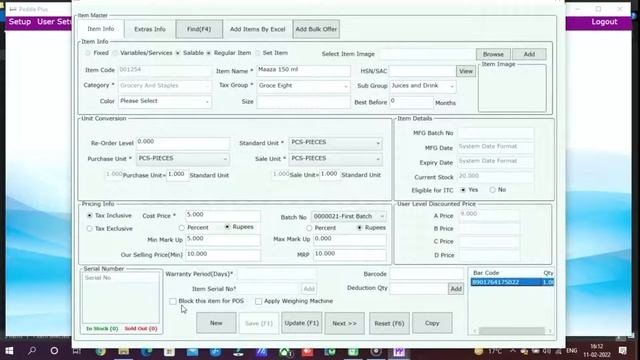This screenshot has width=640, height=360.
Task: Click the Sold Out (0) label
Action: [x=141, y=329]
